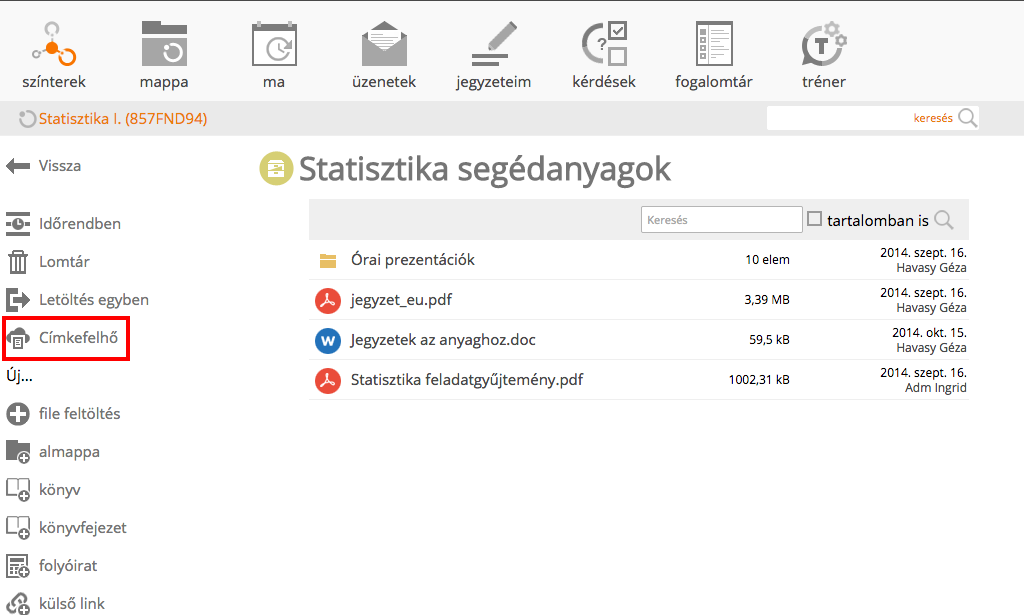
Task: Open the Lomtár trash
Action: point(18,262)
